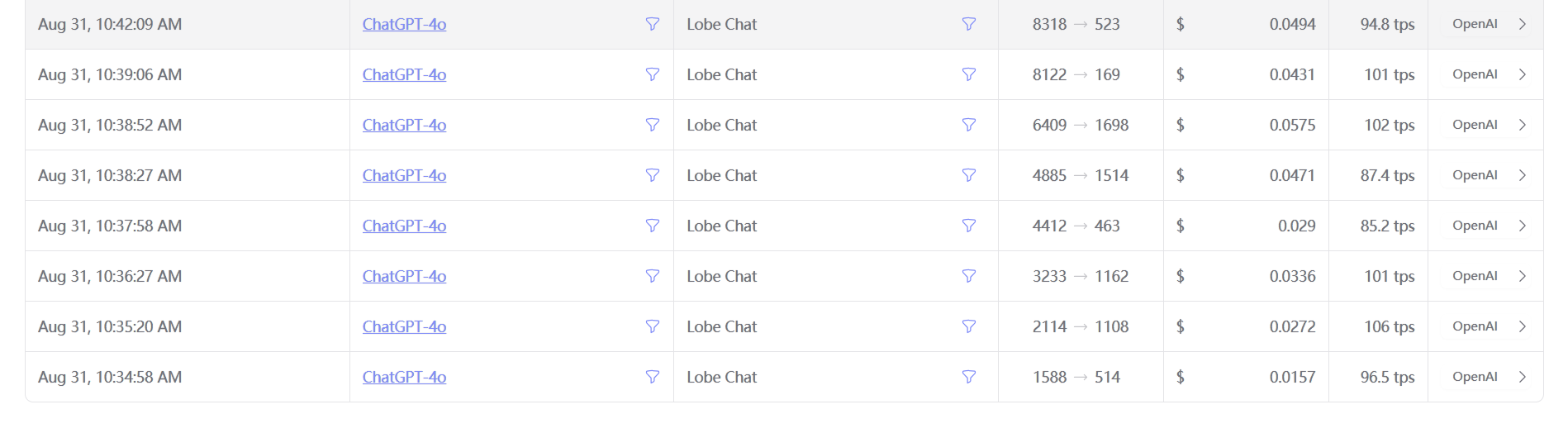The image size is (1568, 433).
Task: Open ChatGPT-4o link in the 10:37:58 AM row
Action: (x=404, y=226)
